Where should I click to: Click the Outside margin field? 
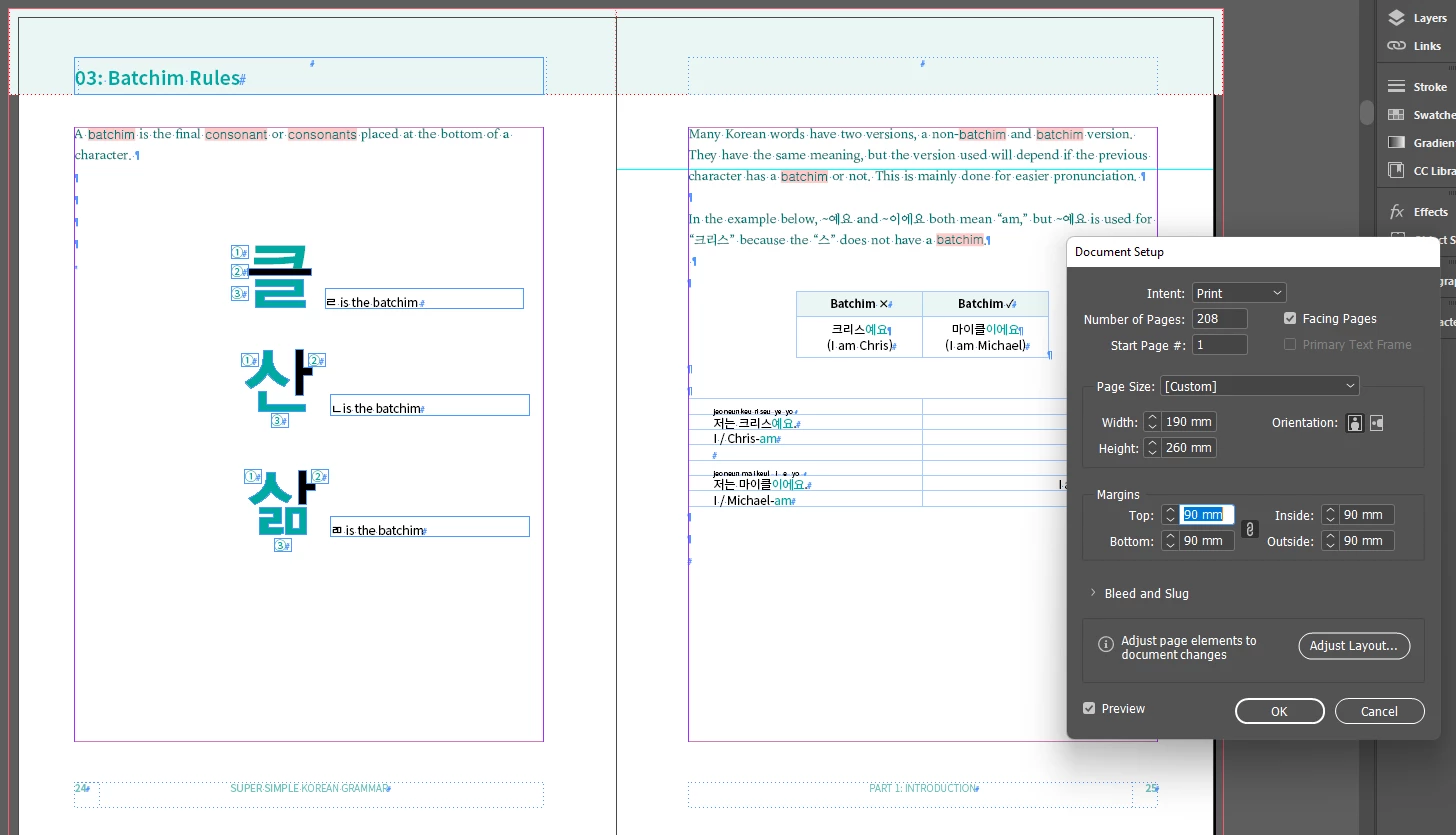pyautogui.click(x=1367, y=541)
